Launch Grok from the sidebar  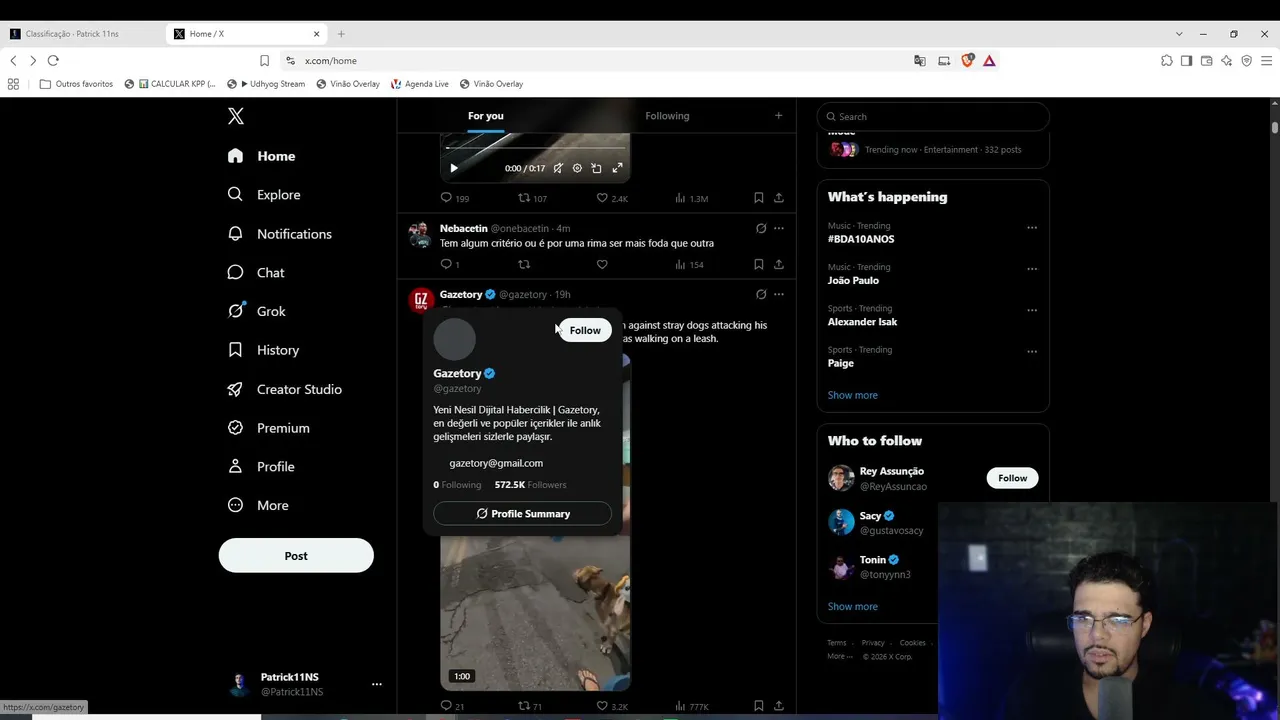point(257,311)
